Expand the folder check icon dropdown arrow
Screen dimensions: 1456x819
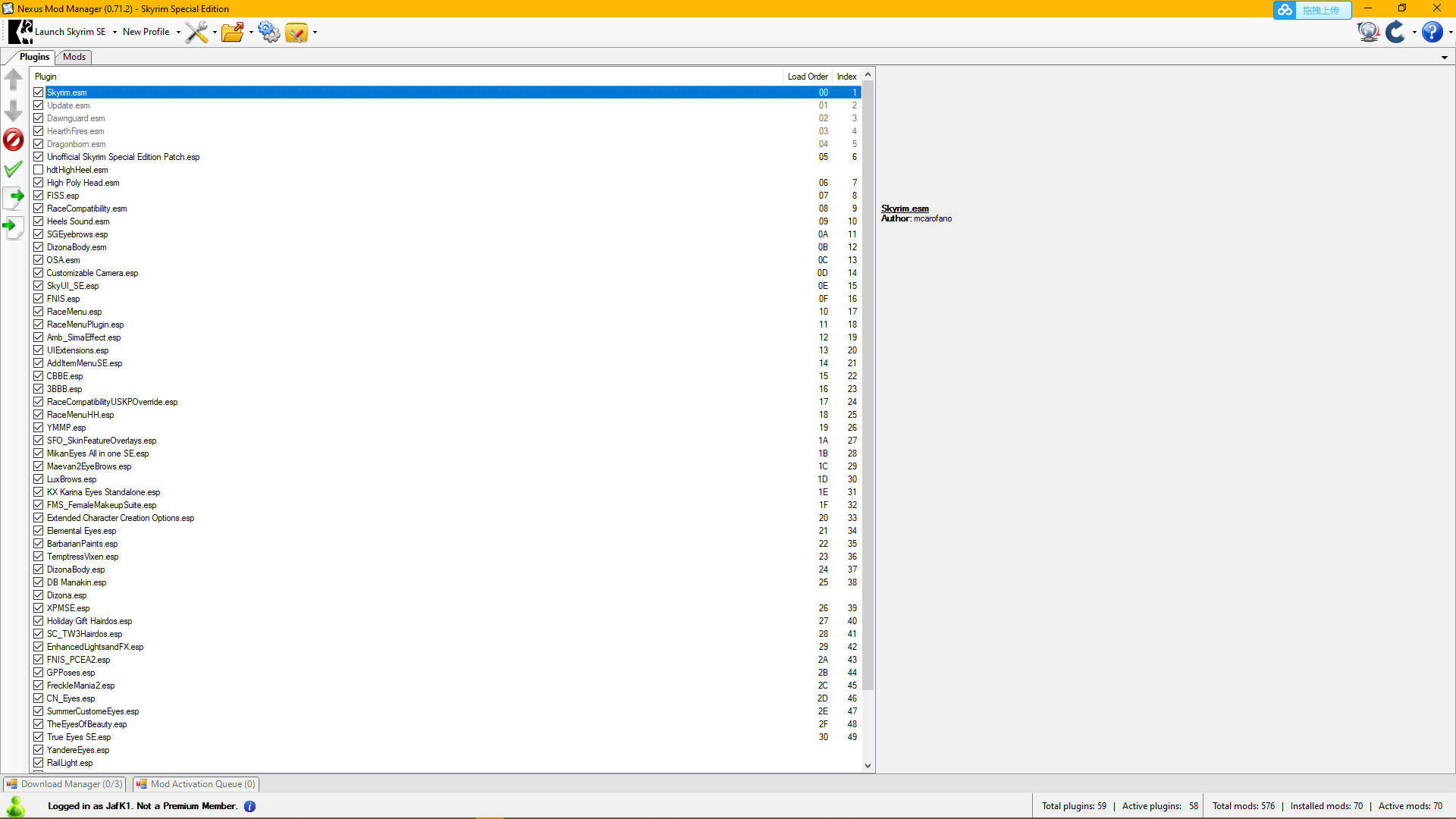click(315, 32)
